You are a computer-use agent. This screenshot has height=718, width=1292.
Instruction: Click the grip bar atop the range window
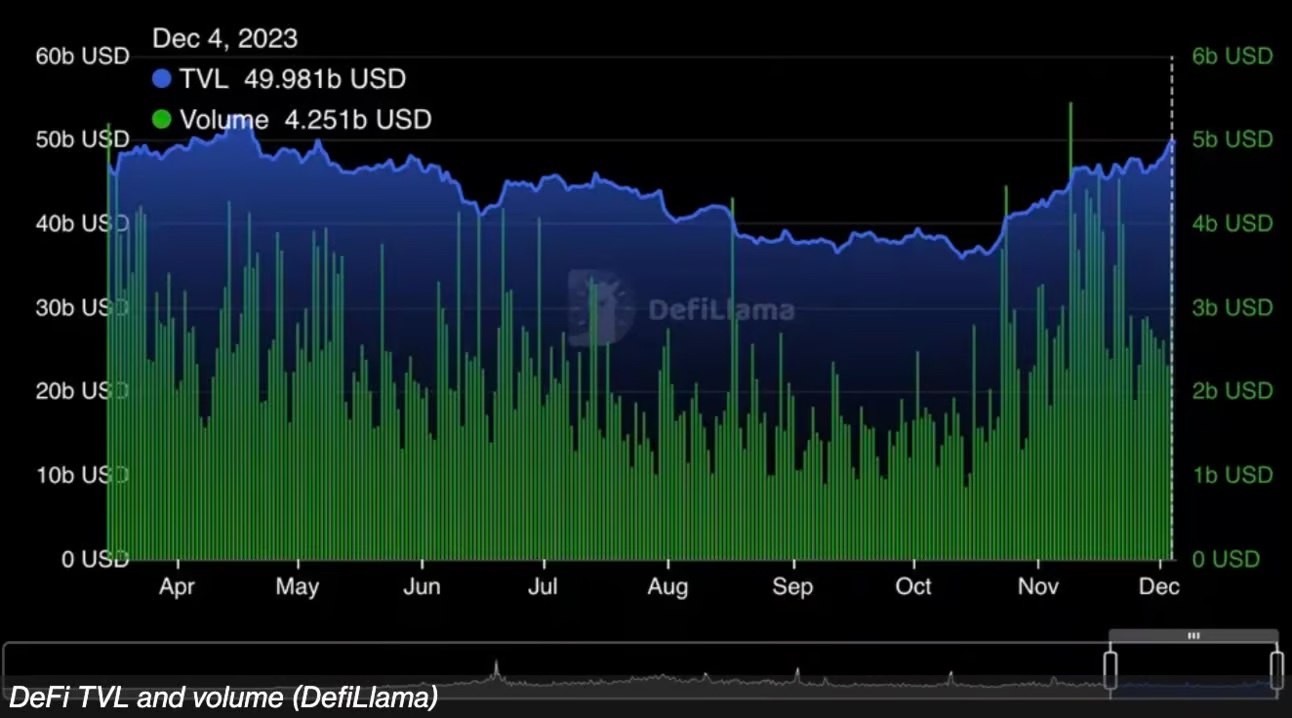(x=1193, y=635)
